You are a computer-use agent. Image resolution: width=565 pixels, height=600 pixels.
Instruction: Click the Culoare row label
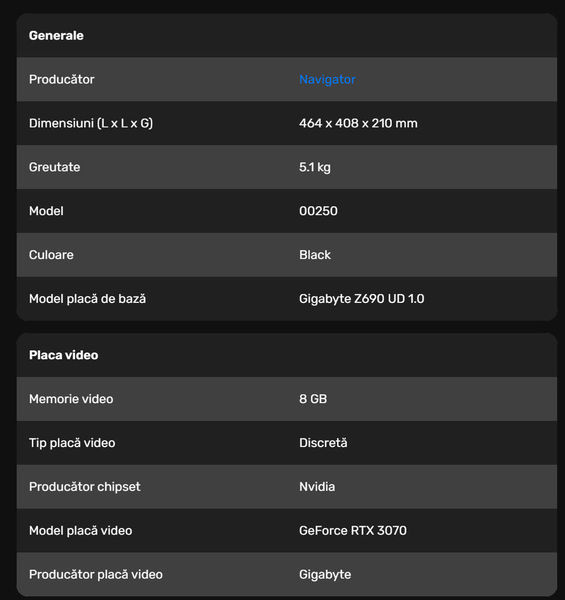click(51, 255)
